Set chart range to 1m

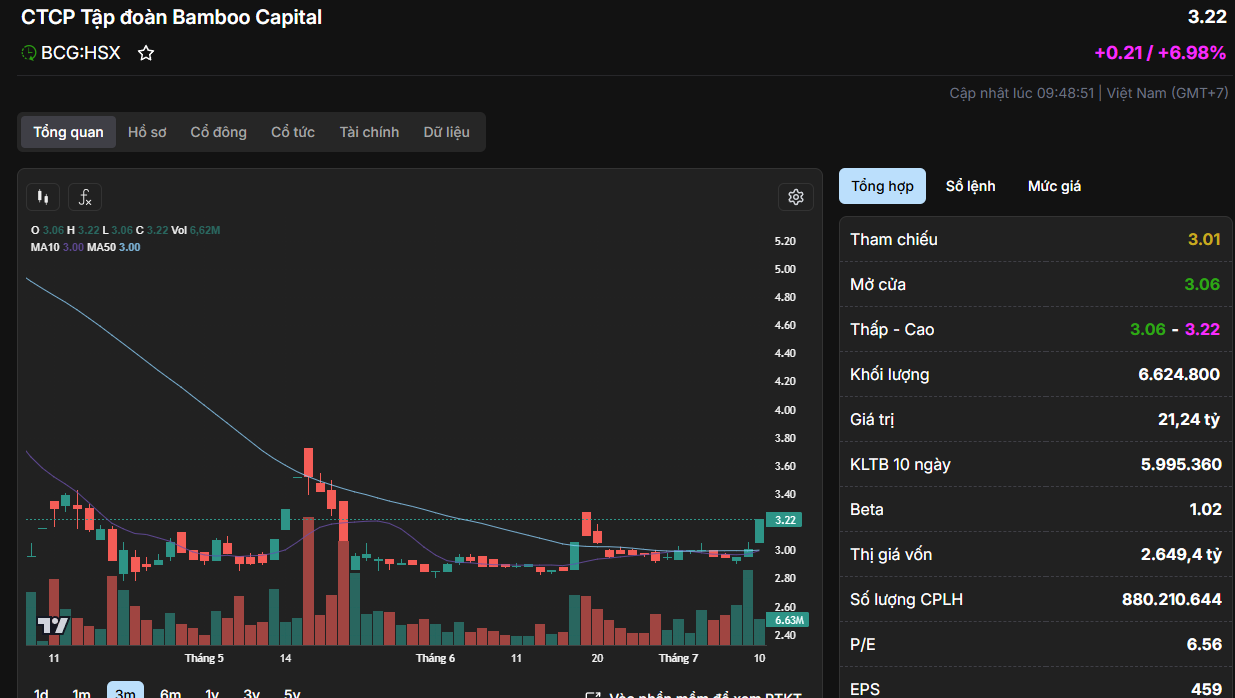point(81,692)
